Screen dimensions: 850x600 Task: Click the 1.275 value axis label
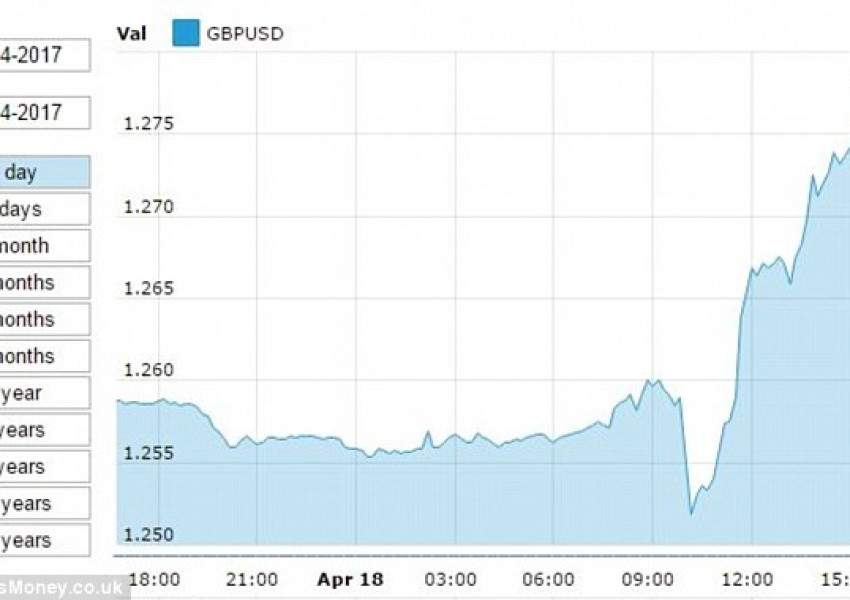[x=147, y=125]
